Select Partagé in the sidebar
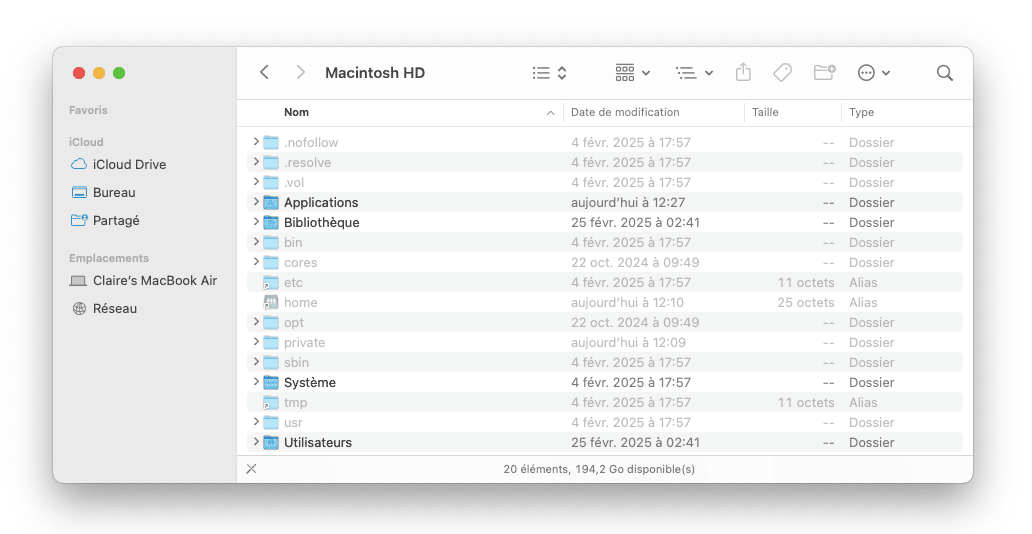The width and height of the screenshot is (1032, 534). coord(105,221)
